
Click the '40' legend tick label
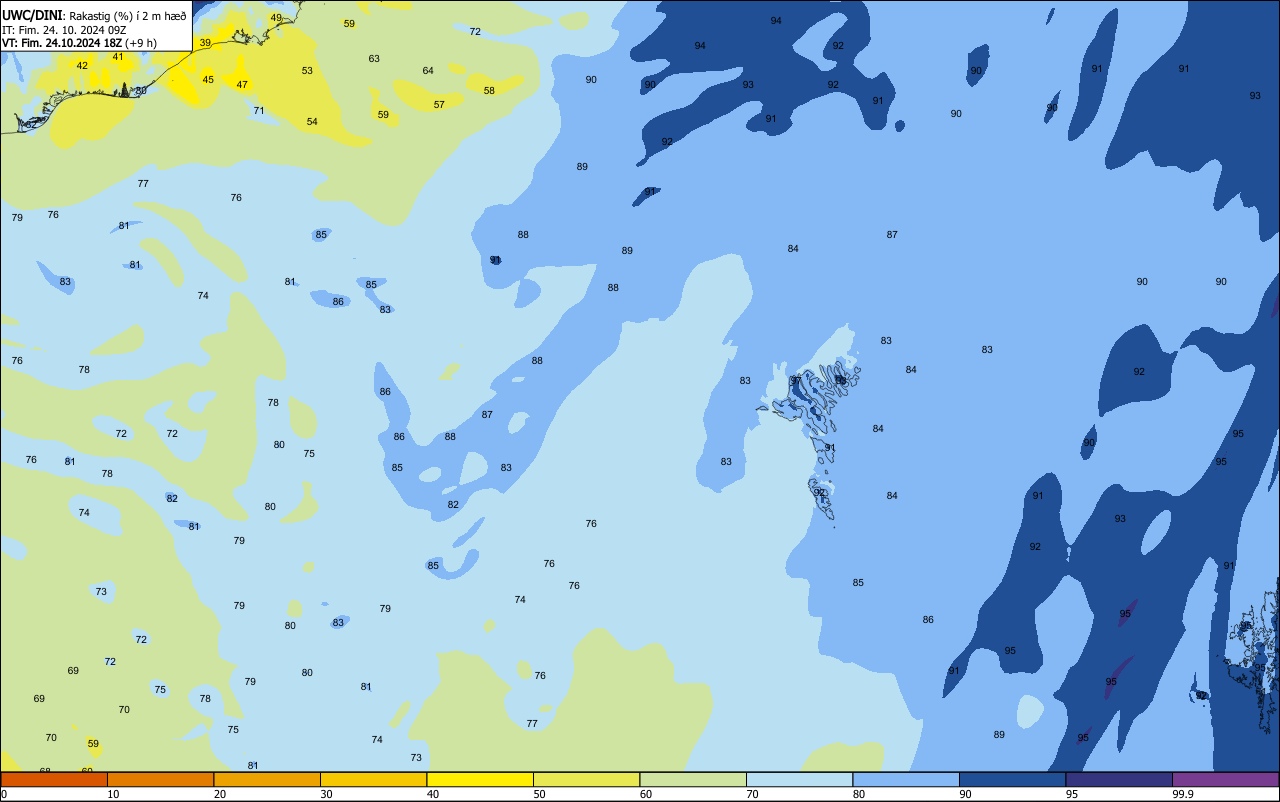pos(433,794)
